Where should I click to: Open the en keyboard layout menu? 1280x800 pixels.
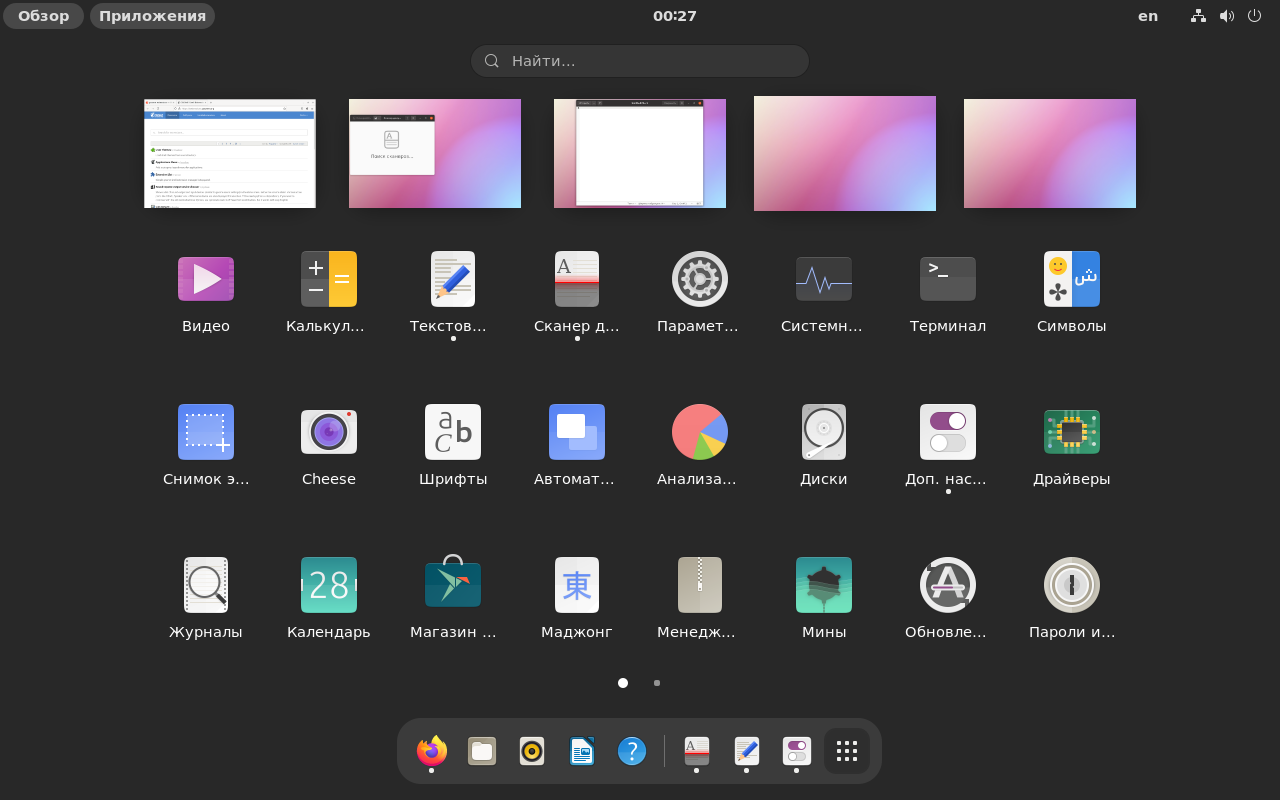[1148, 16]
